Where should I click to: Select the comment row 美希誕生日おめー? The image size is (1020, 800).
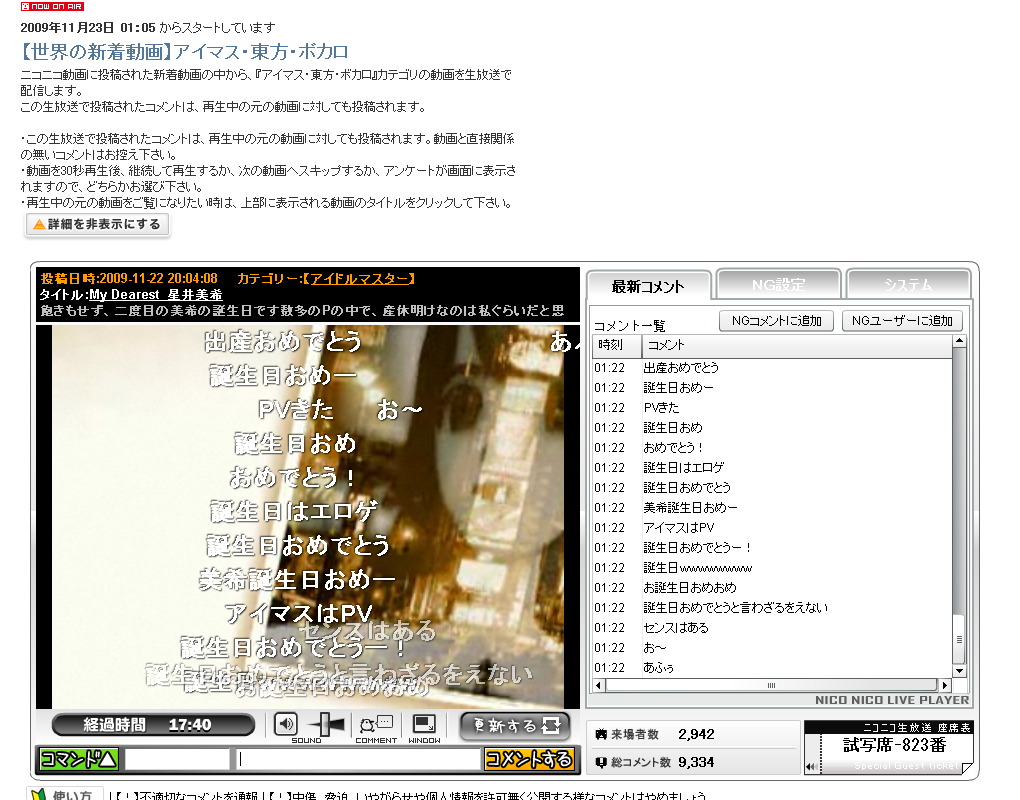click(x=772, y=508)
